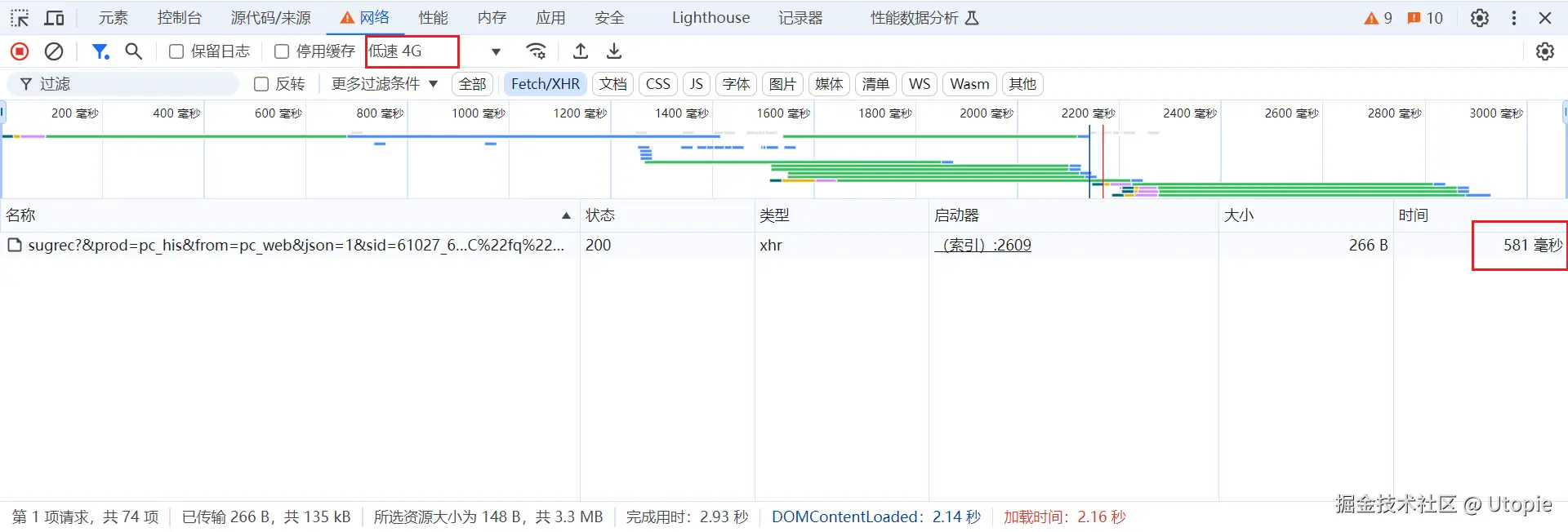Open network conditions wifi icon

(x=537, y=51)
